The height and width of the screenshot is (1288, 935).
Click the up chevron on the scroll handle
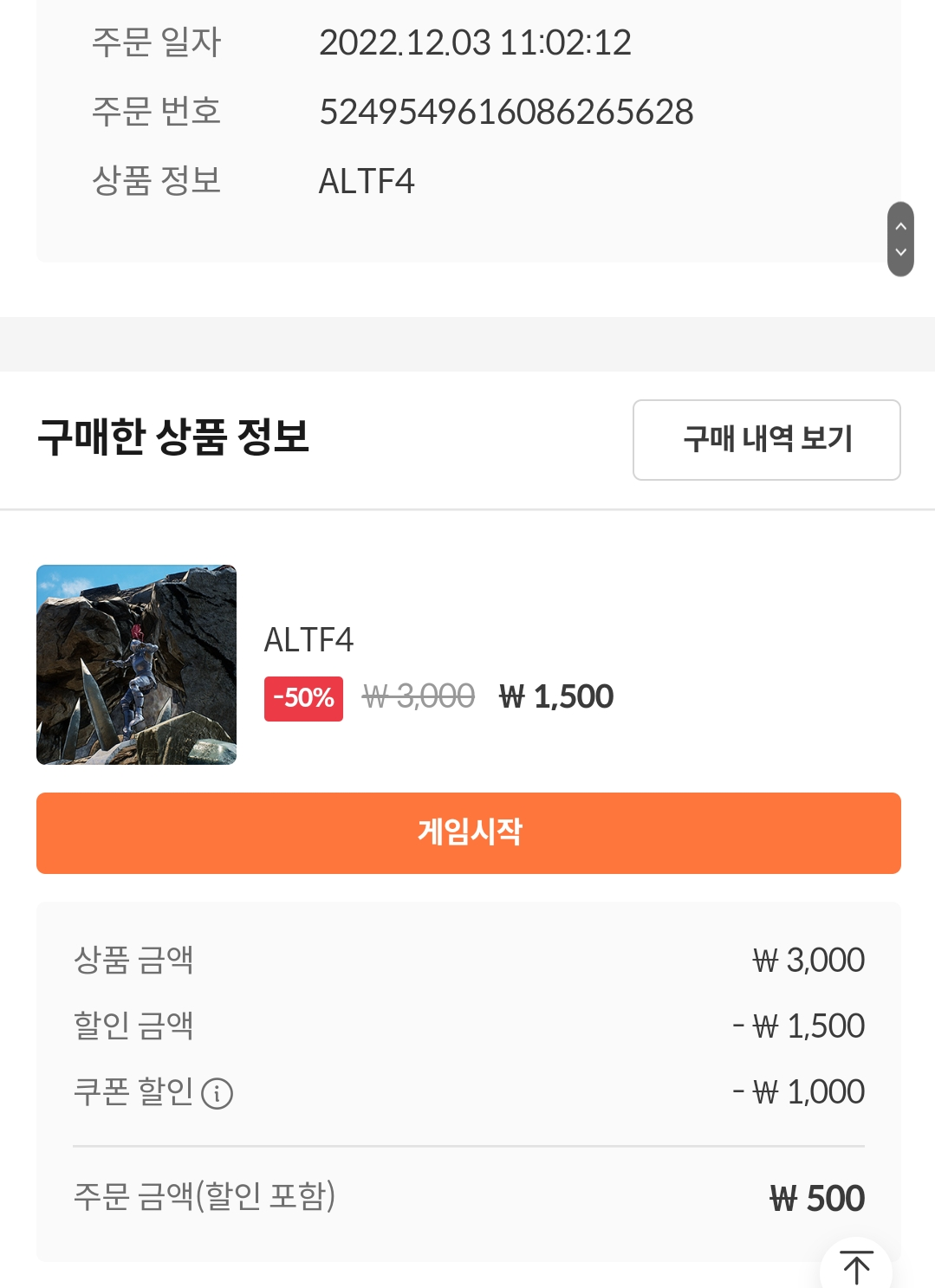900,226
